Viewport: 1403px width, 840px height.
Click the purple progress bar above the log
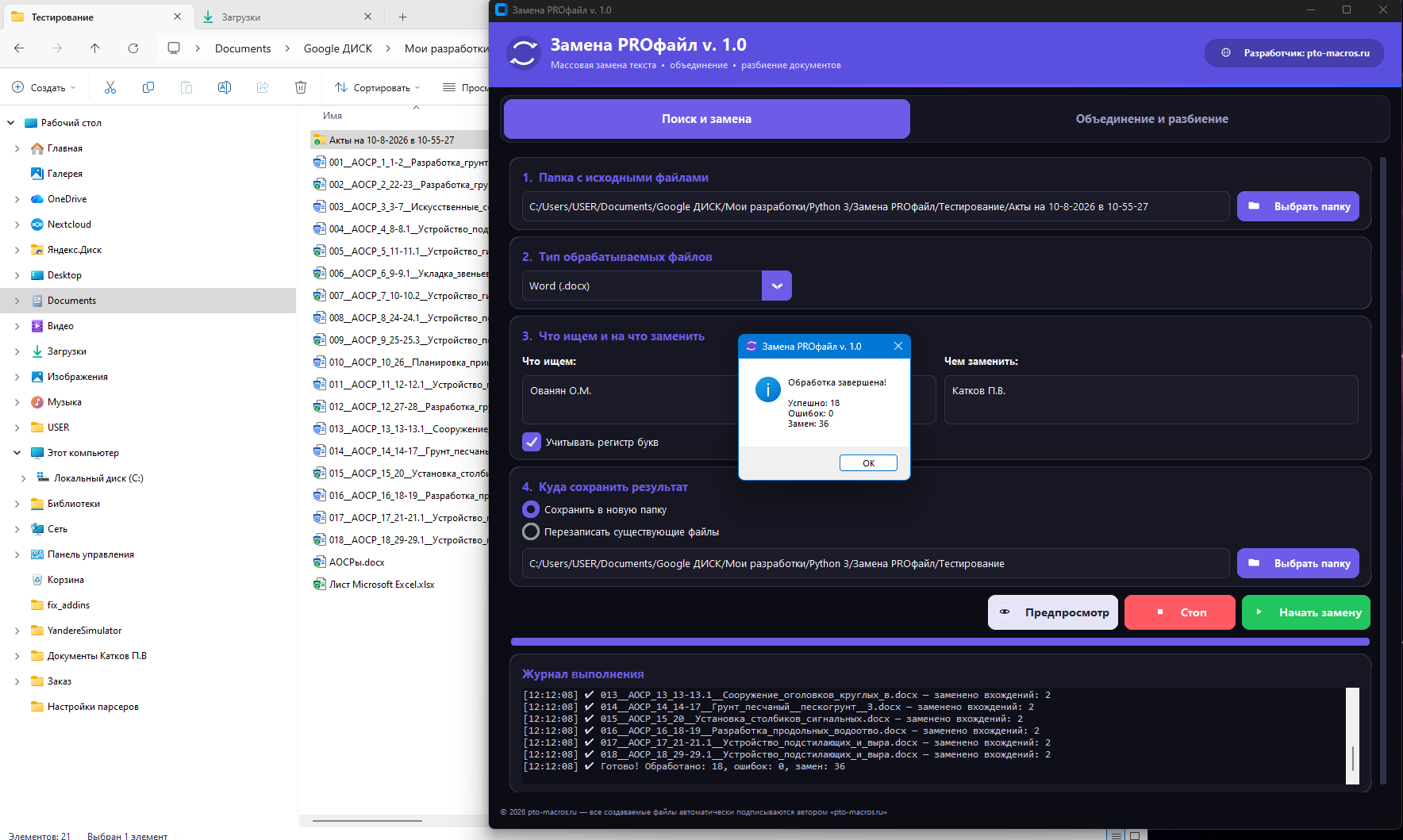[x=940, y=642]
